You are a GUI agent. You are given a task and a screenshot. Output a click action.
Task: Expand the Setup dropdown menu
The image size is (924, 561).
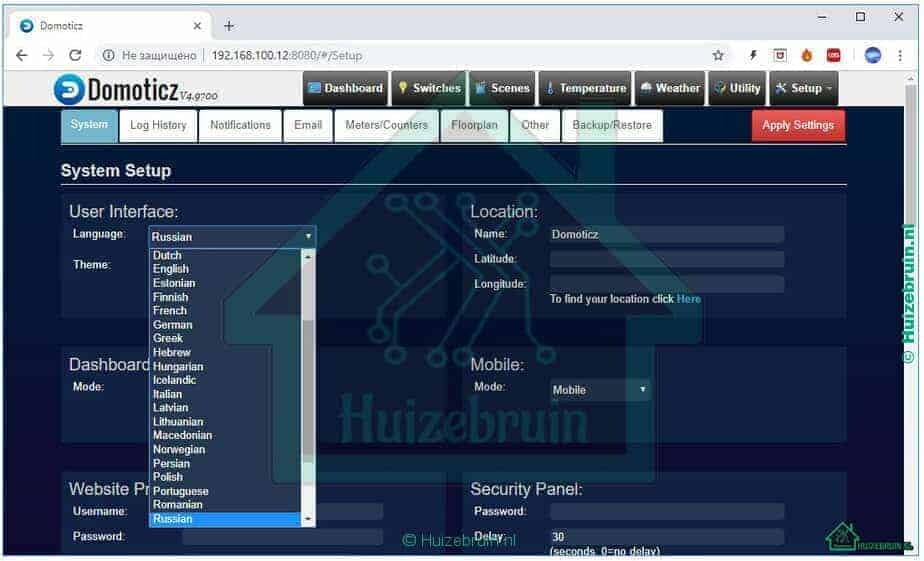[804, 88]
